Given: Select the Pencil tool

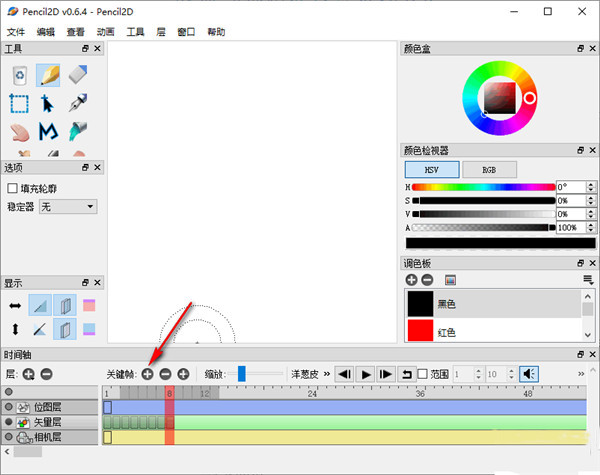Looking at the screenshot, I should click(x=48, y=75).
